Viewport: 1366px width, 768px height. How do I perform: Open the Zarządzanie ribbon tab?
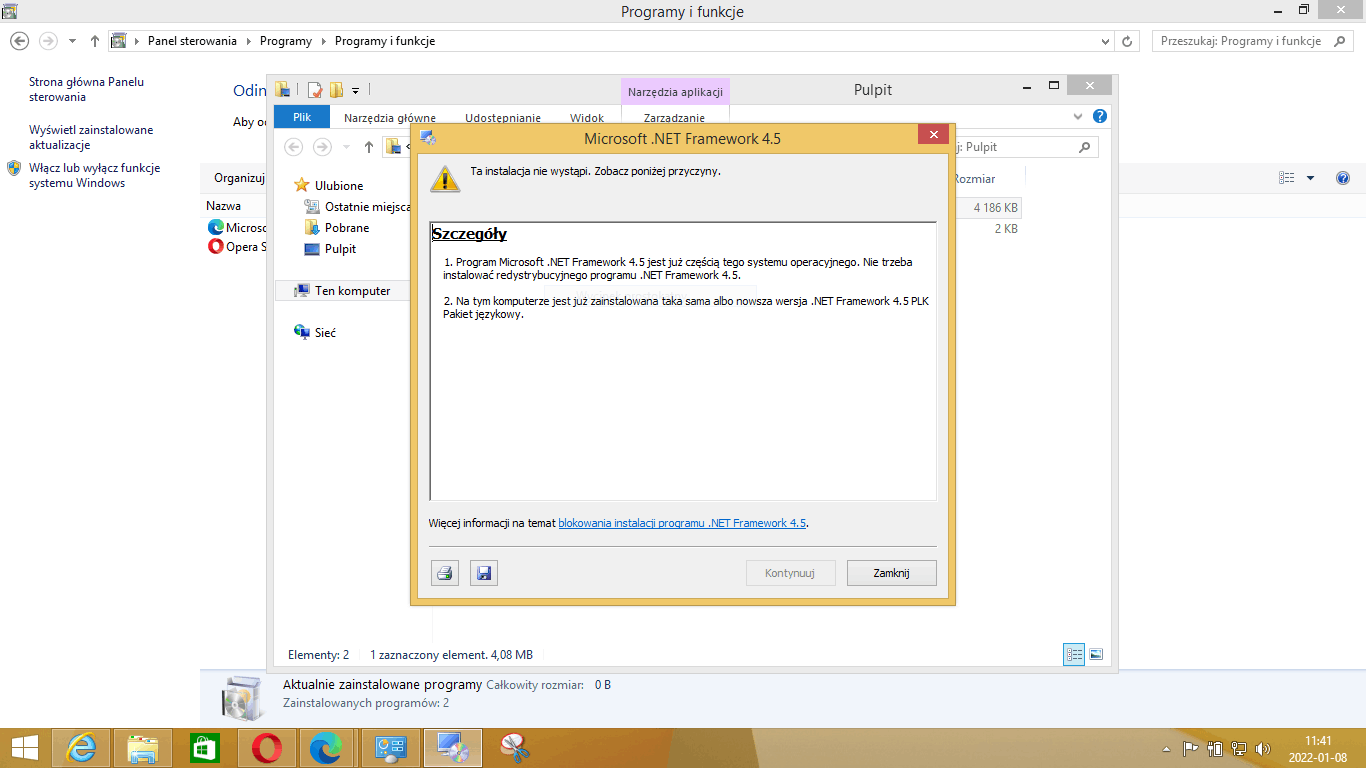674,117
